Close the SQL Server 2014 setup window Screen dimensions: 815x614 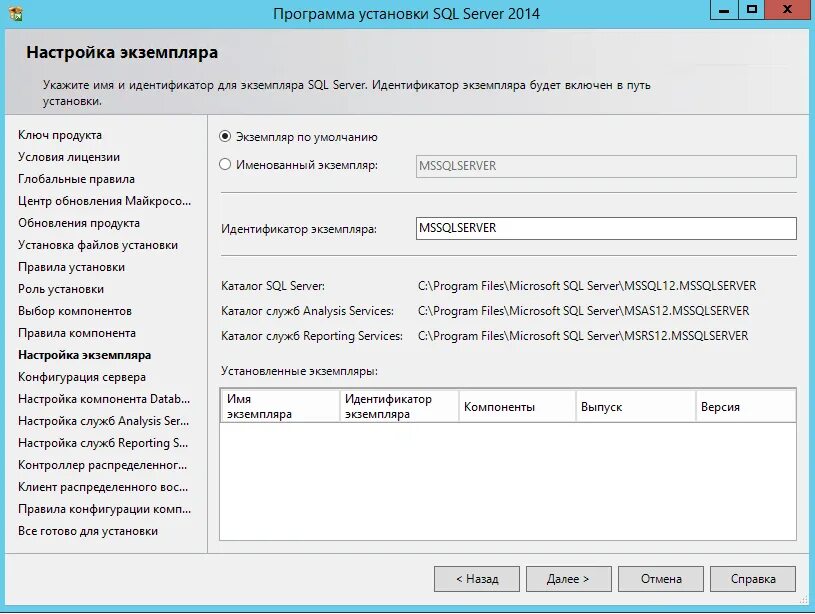coord(787,10)
